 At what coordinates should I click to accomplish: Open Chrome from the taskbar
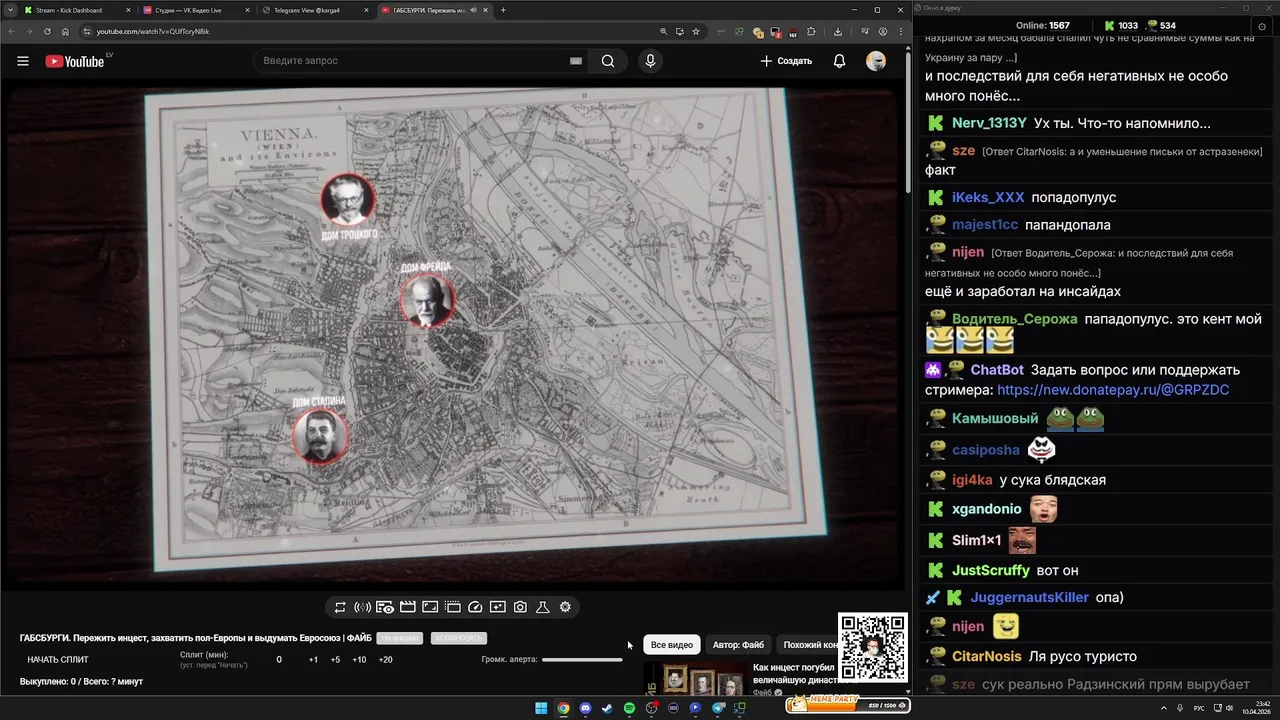563,708
